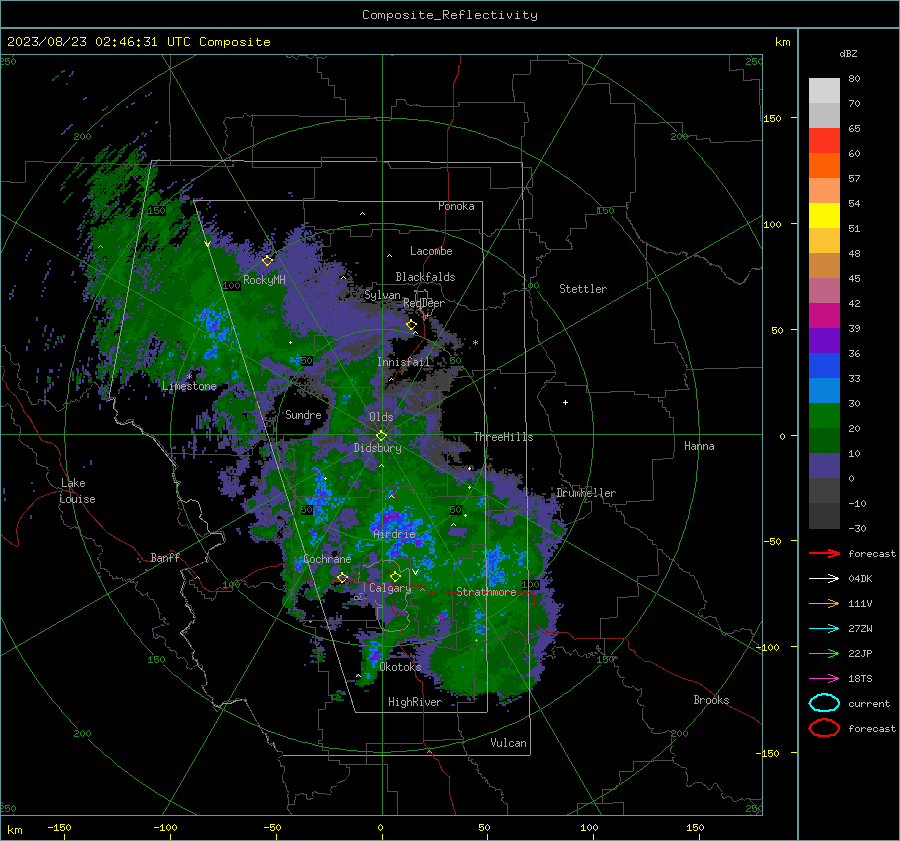The image size is (900, 841).
Task: Click the RedDeer city label
Action: (424, 303)
